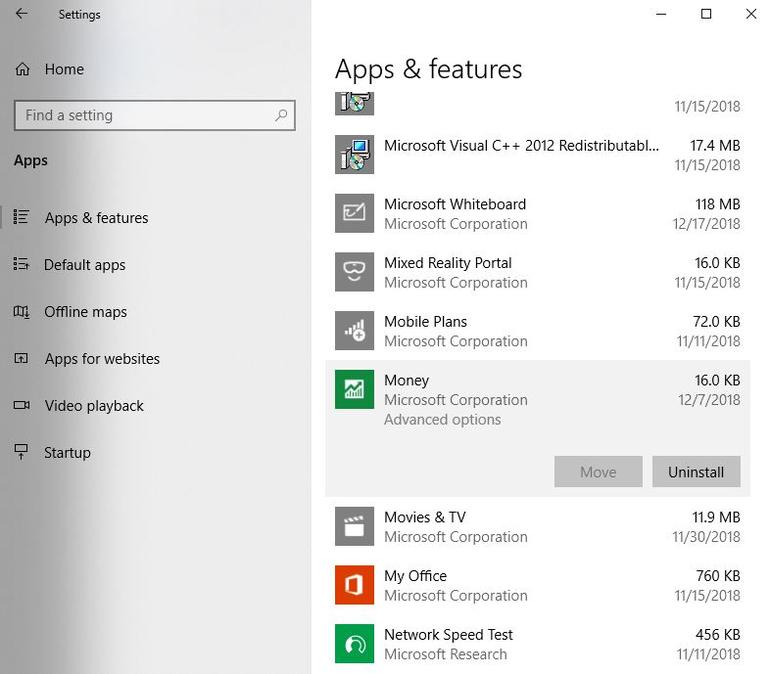Open Advanced options for Money
Screen dimensions: 770x674
[442, 420]
